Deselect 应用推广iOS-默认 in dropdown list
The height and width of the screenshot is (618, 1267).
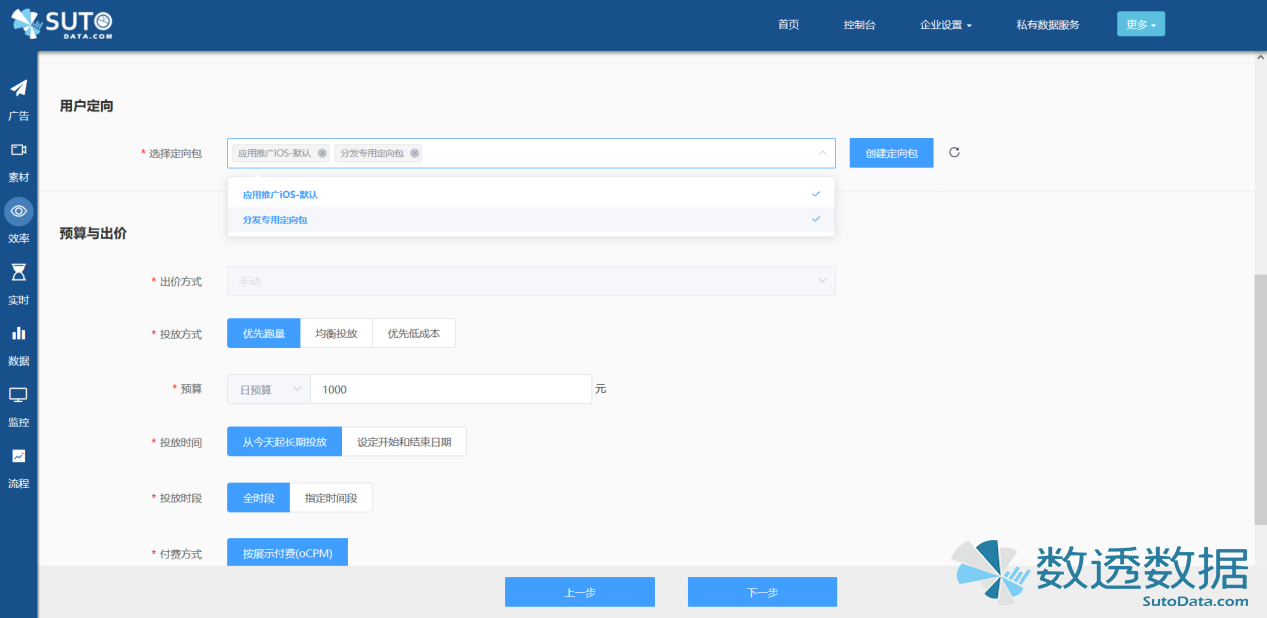point(530,194)
